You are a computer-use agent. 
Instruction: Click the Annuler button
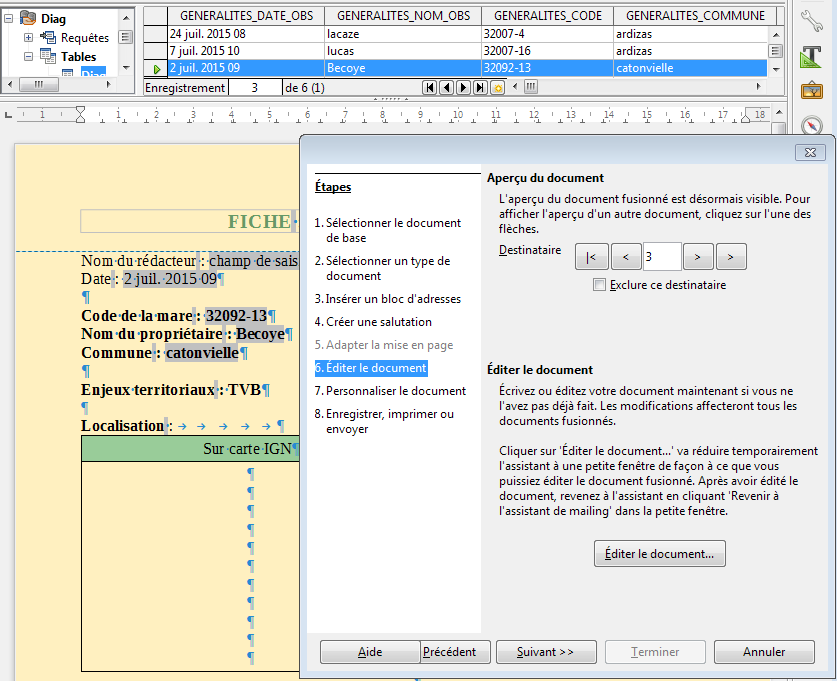764,652
